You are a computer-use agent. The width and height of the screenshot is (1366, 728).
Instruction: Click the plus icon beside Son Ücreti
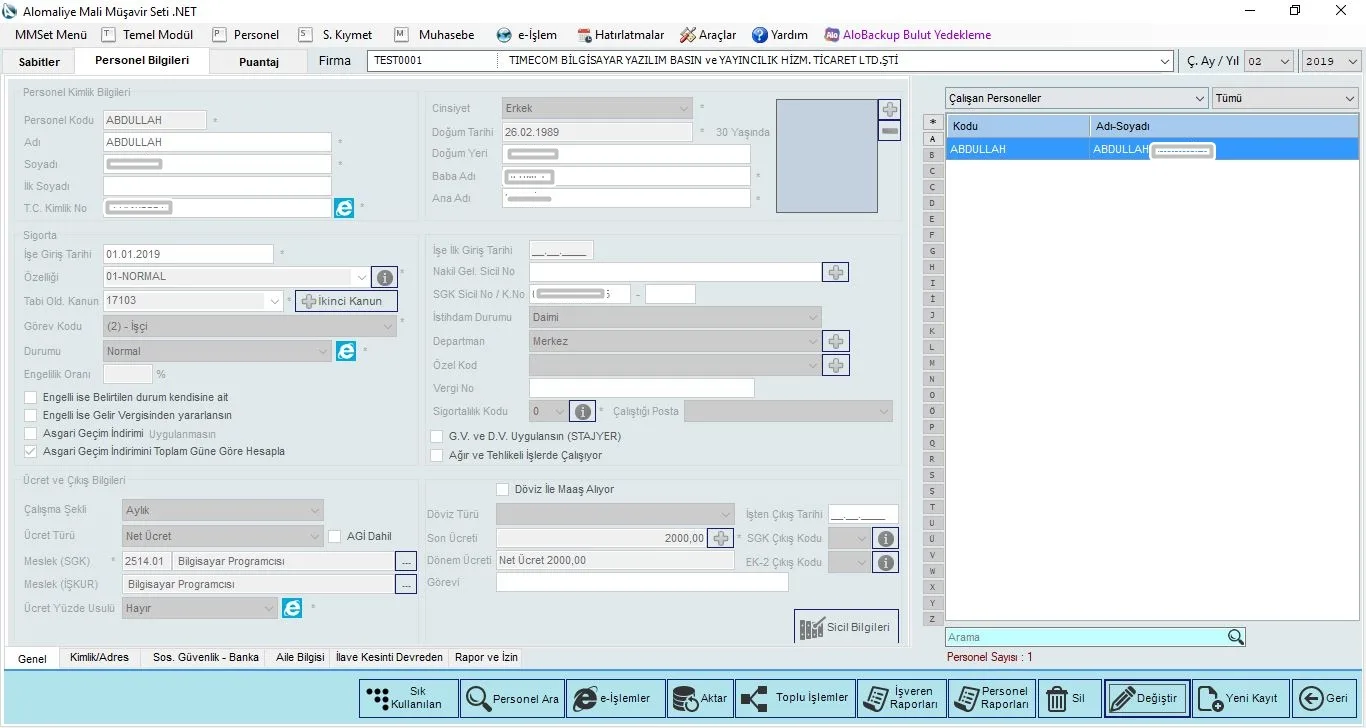coord(720,538)
